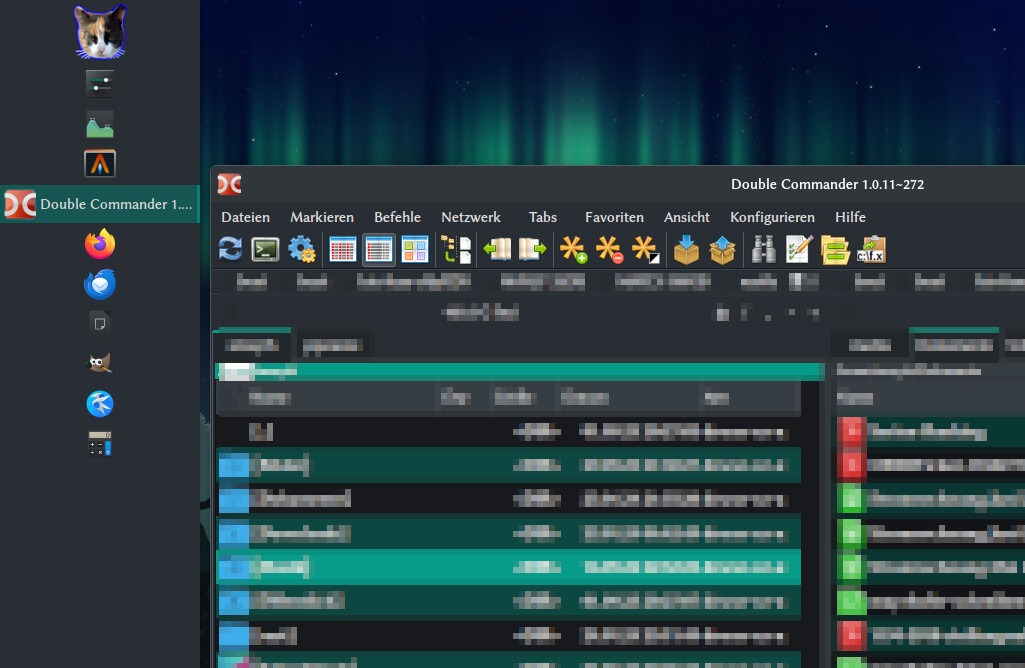This screenshot has height=668, width=1025.
Task: Click the invert selection asterisk icon
Action: pyautogui.click(x=646, y=249)
